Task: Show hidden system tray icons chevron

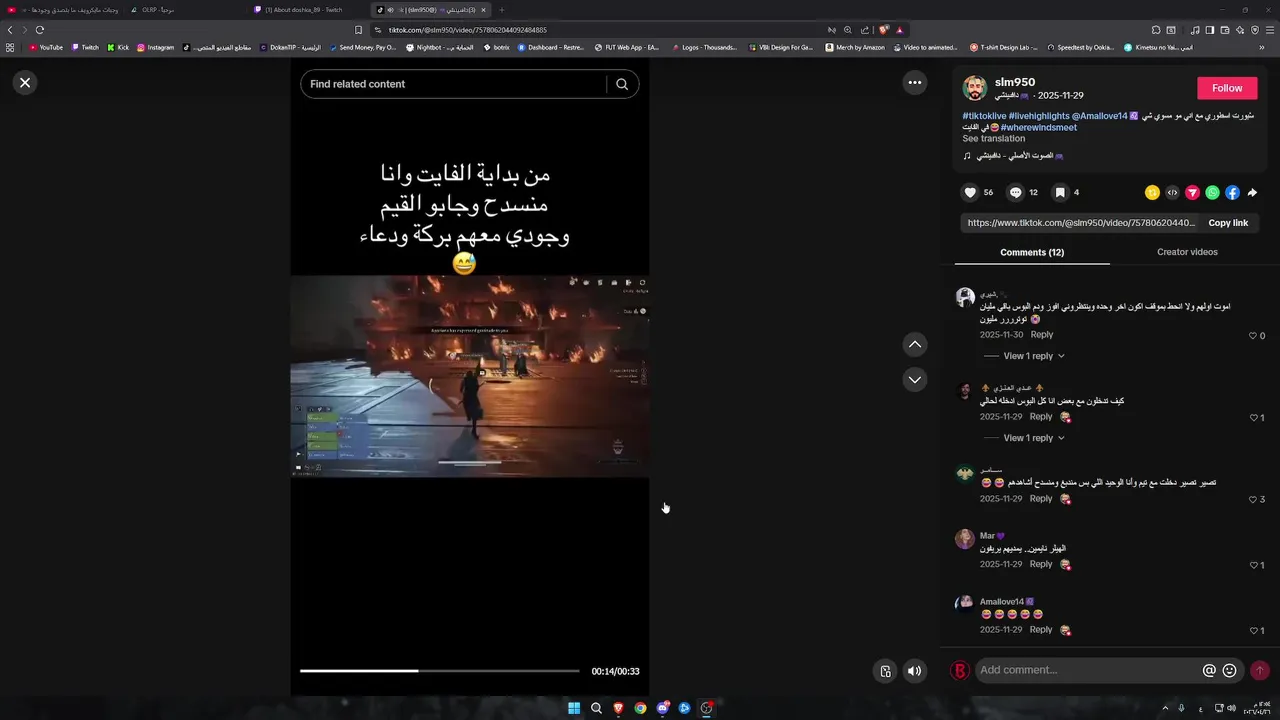Action: [1165, 708]
